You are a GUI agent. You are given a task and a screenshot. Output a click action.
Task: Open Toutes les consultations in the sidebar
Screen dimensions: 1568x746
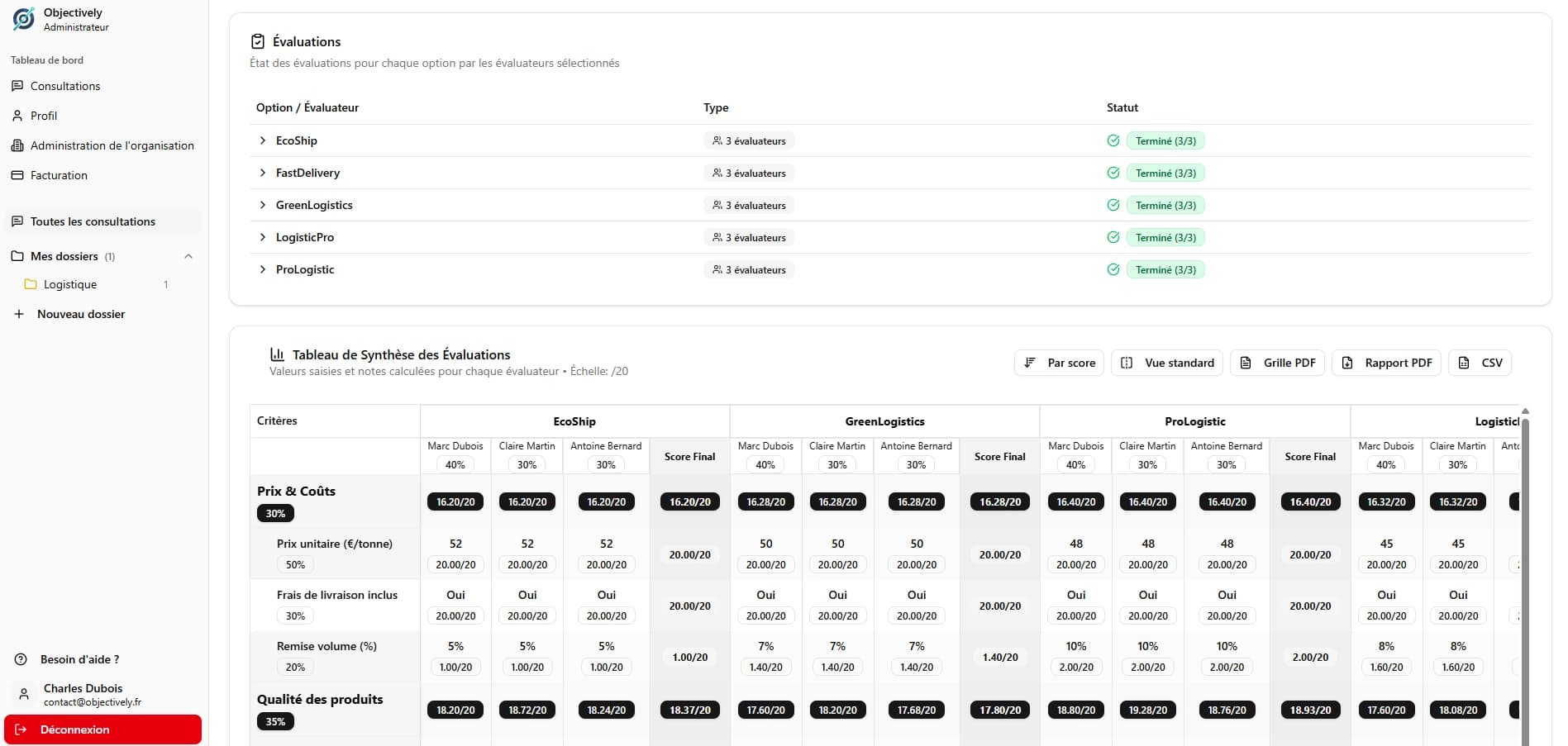click(x=93, y=221)
